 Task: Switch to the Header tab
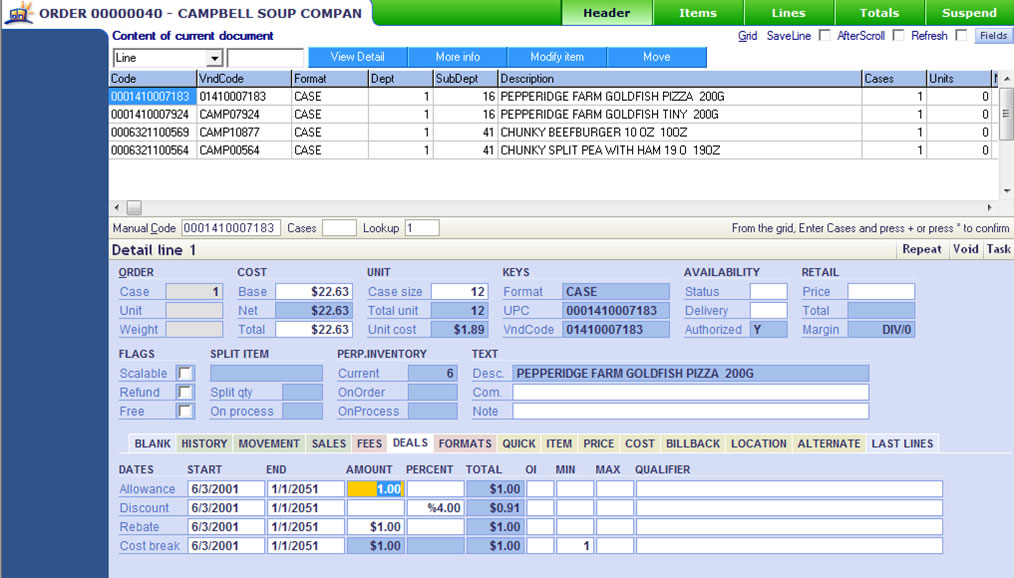pos(607,13)
